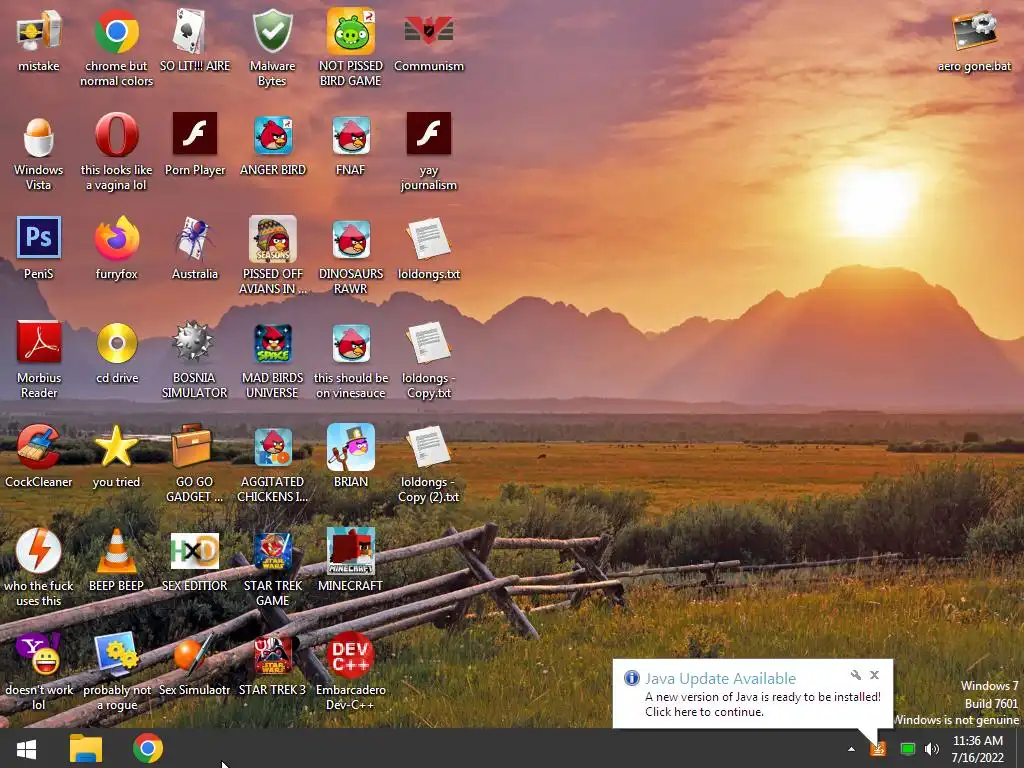Open the volume speaker tray icon
This screenshot has width=1024, height=768.
coord(932,749)
